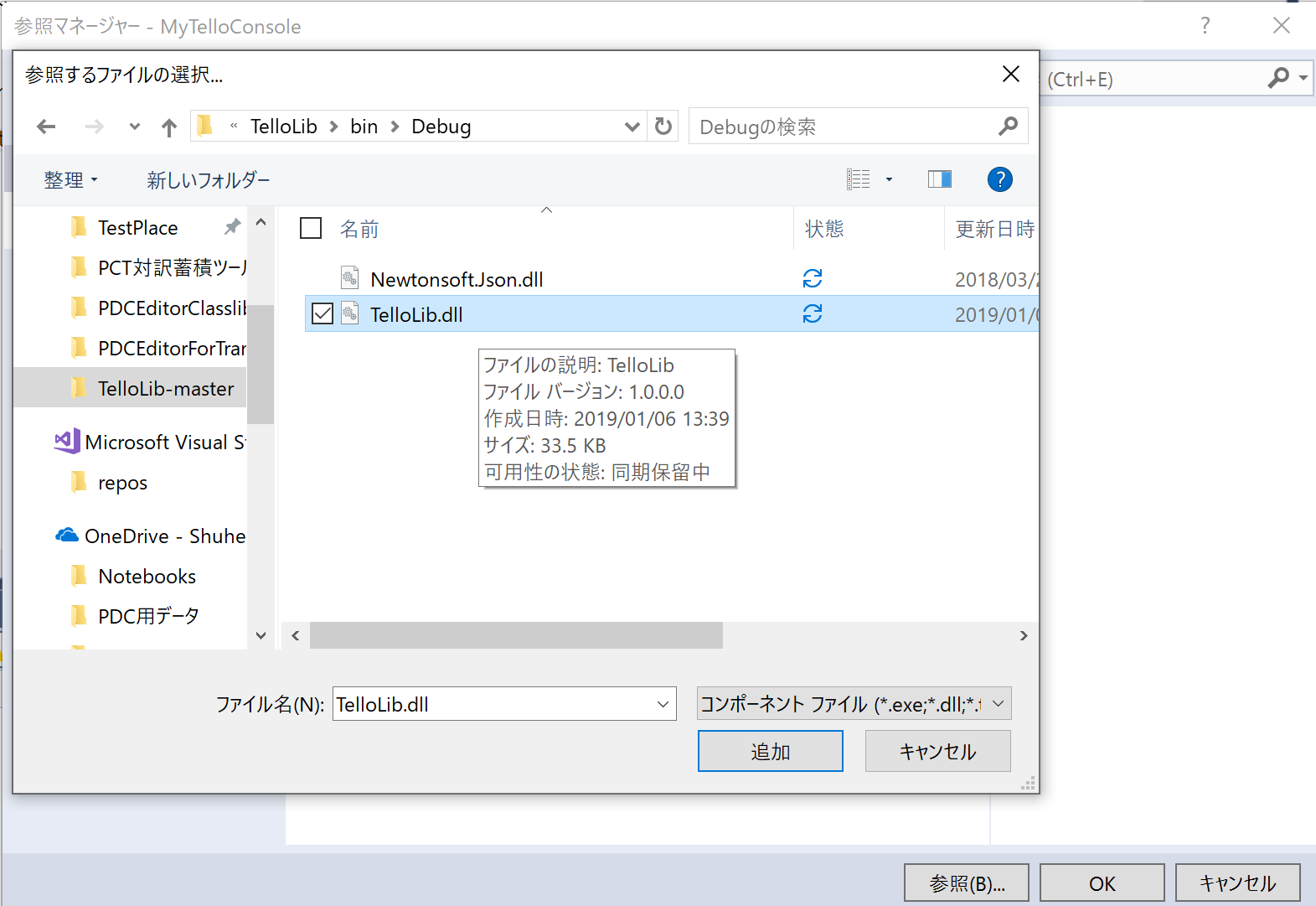Click the bin breadcrumb segment

364,127
